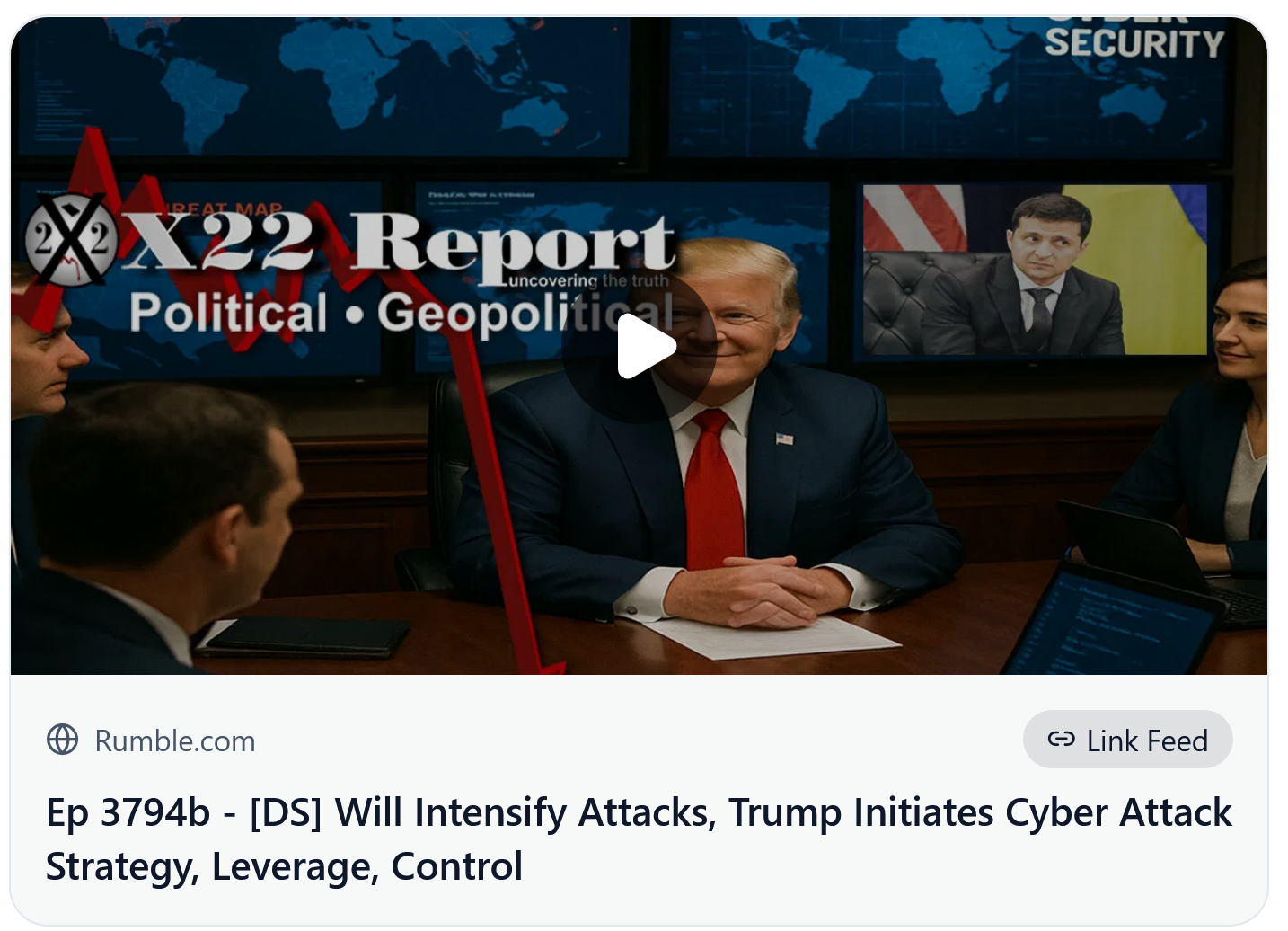
Task: Click the circular X22 logo emblem
Action: pos(71,240)
